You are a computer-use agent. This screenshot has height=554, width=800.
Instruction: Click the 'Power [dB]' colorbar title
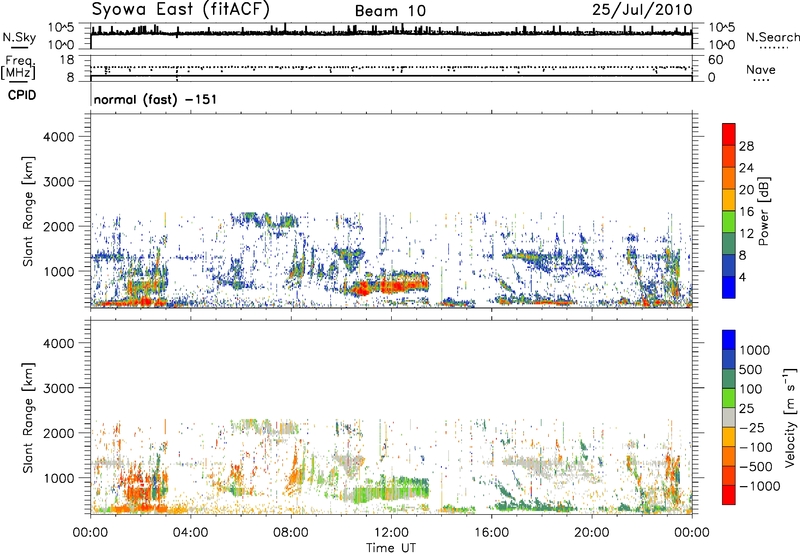pyautogui.click(x=763, y=211)
